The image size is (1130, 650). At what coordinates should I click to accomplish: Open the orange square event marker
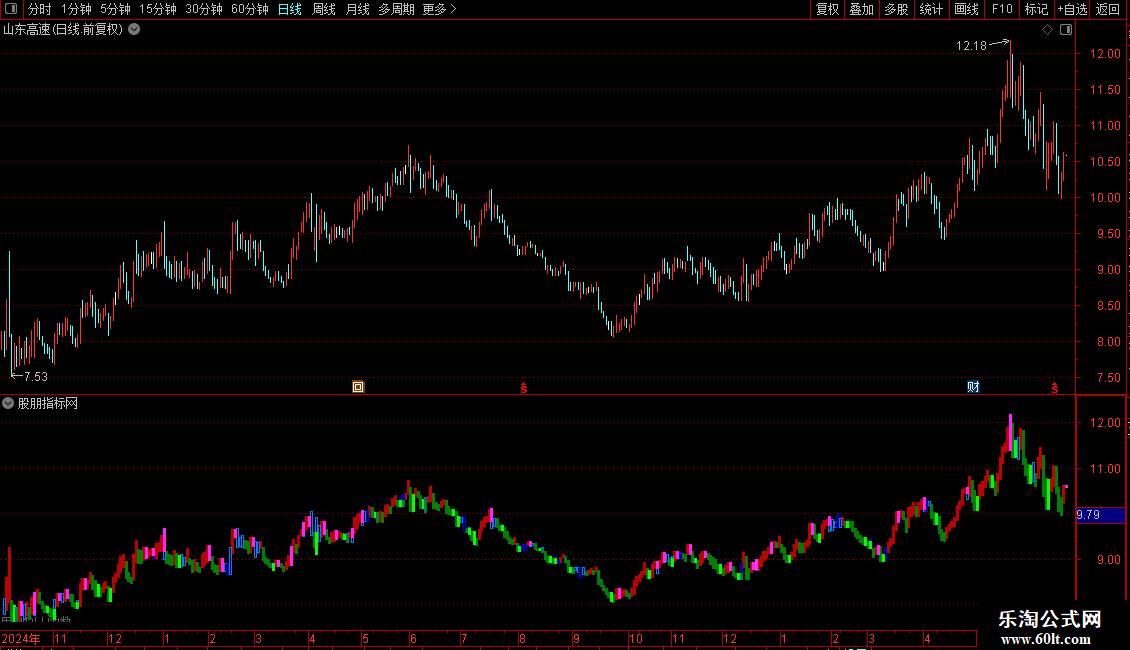point(358,387)
